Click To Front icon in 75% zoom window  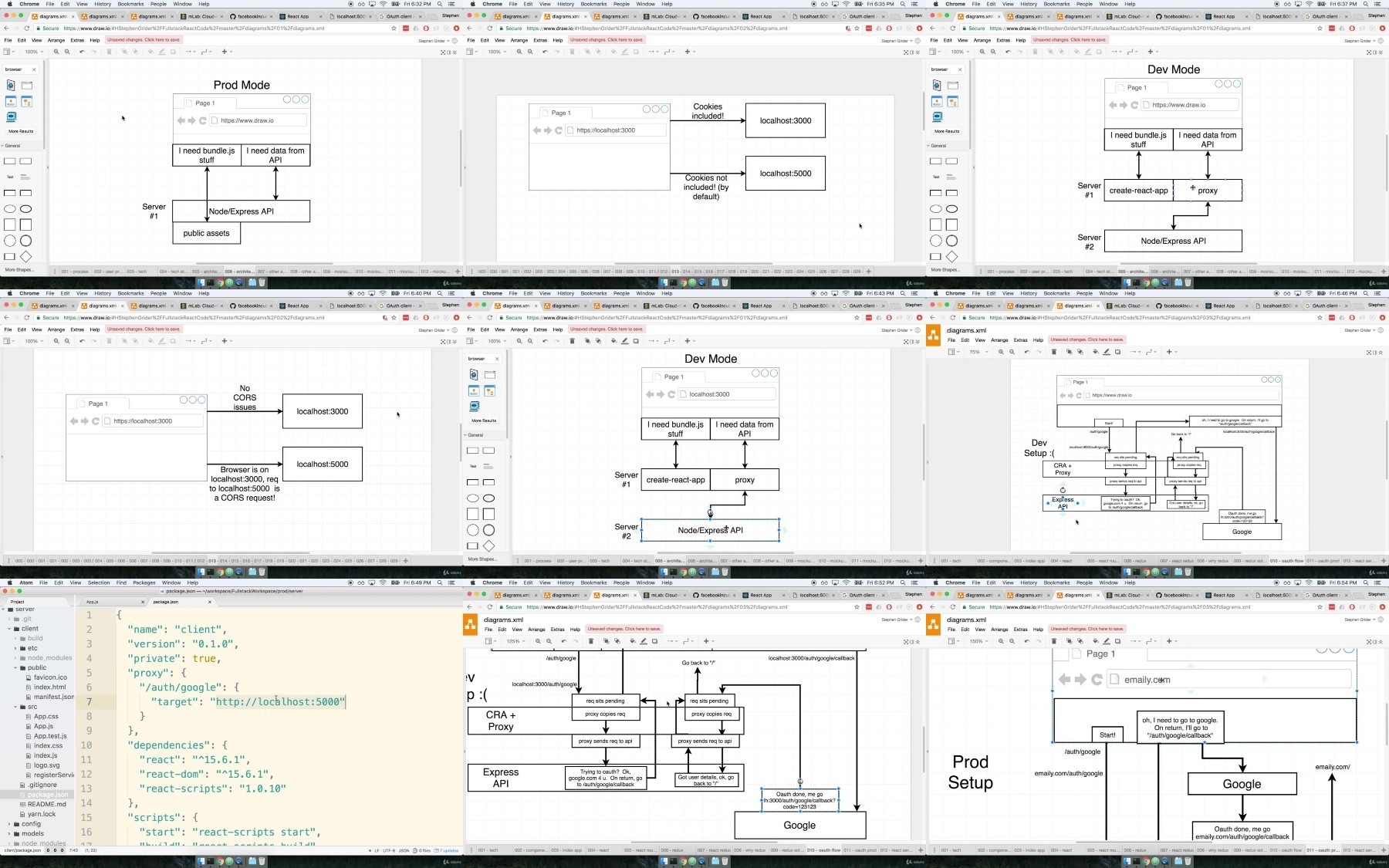(1069, 352)
